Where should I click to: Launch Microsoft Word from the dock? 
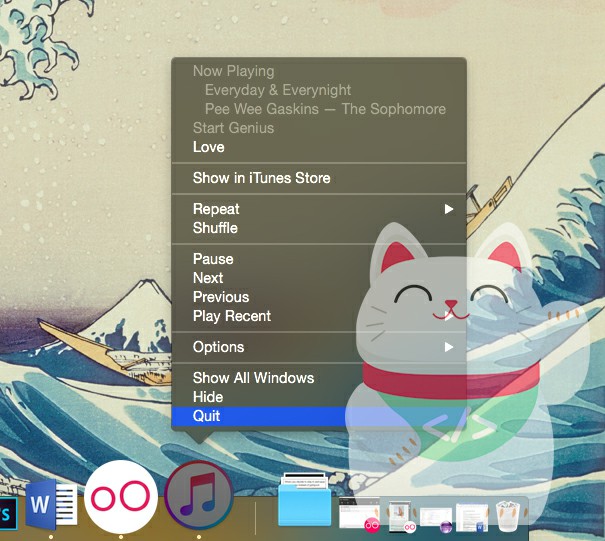pos(52,506)
